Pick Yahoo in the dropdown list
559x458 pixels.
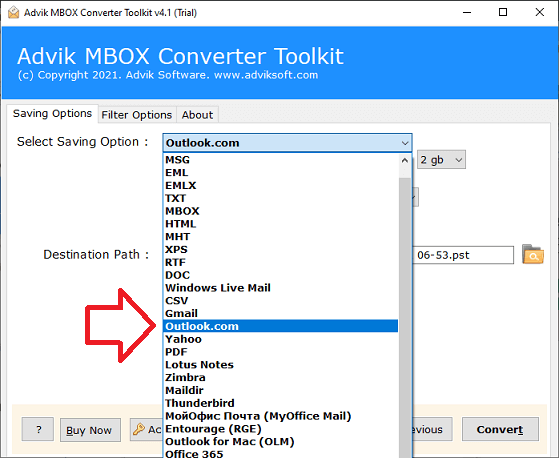click(x=281, y=339)
